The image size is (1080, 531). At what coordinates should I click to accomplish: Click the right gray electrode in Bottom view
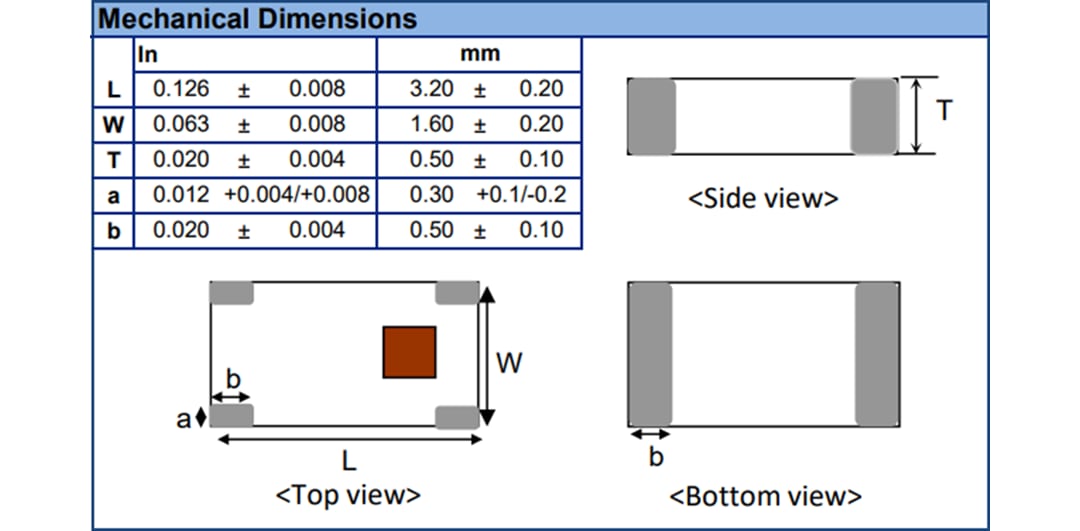tap(877, 353)
